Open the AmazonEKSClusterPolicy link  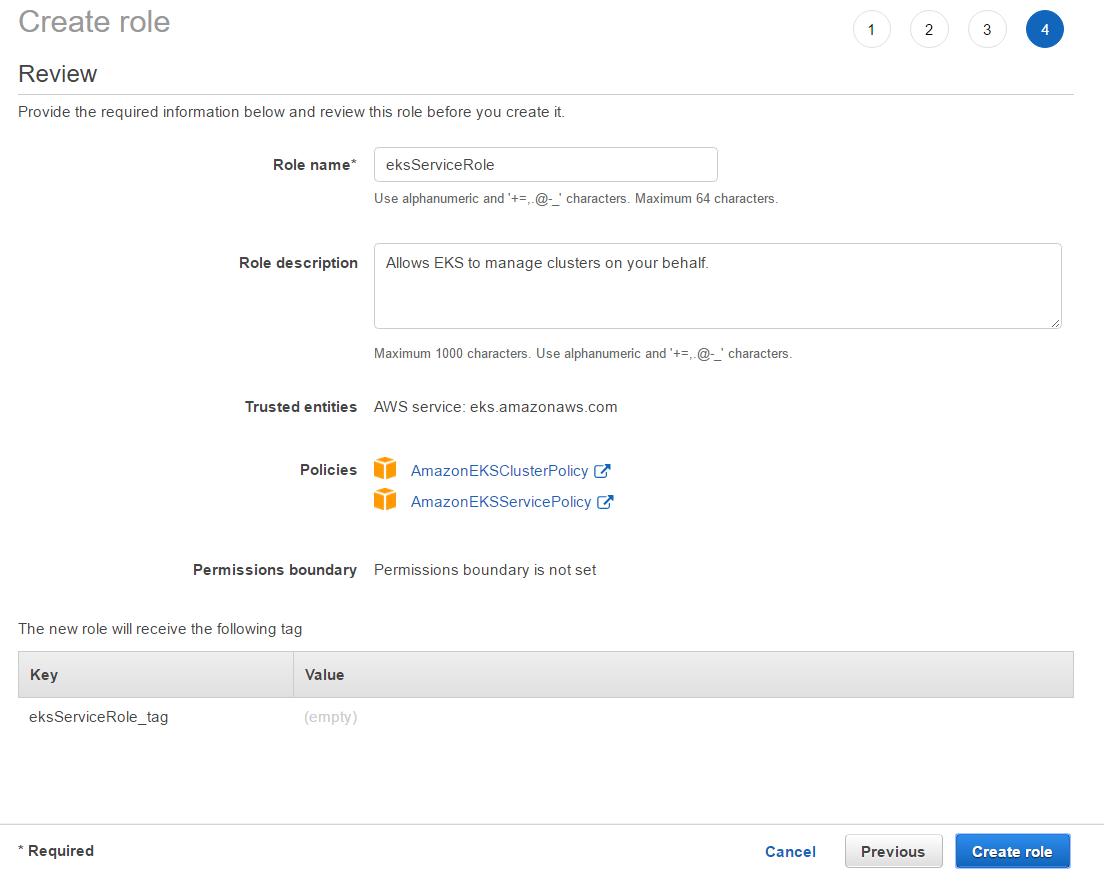pyautogui.click(x=499, y=471)
